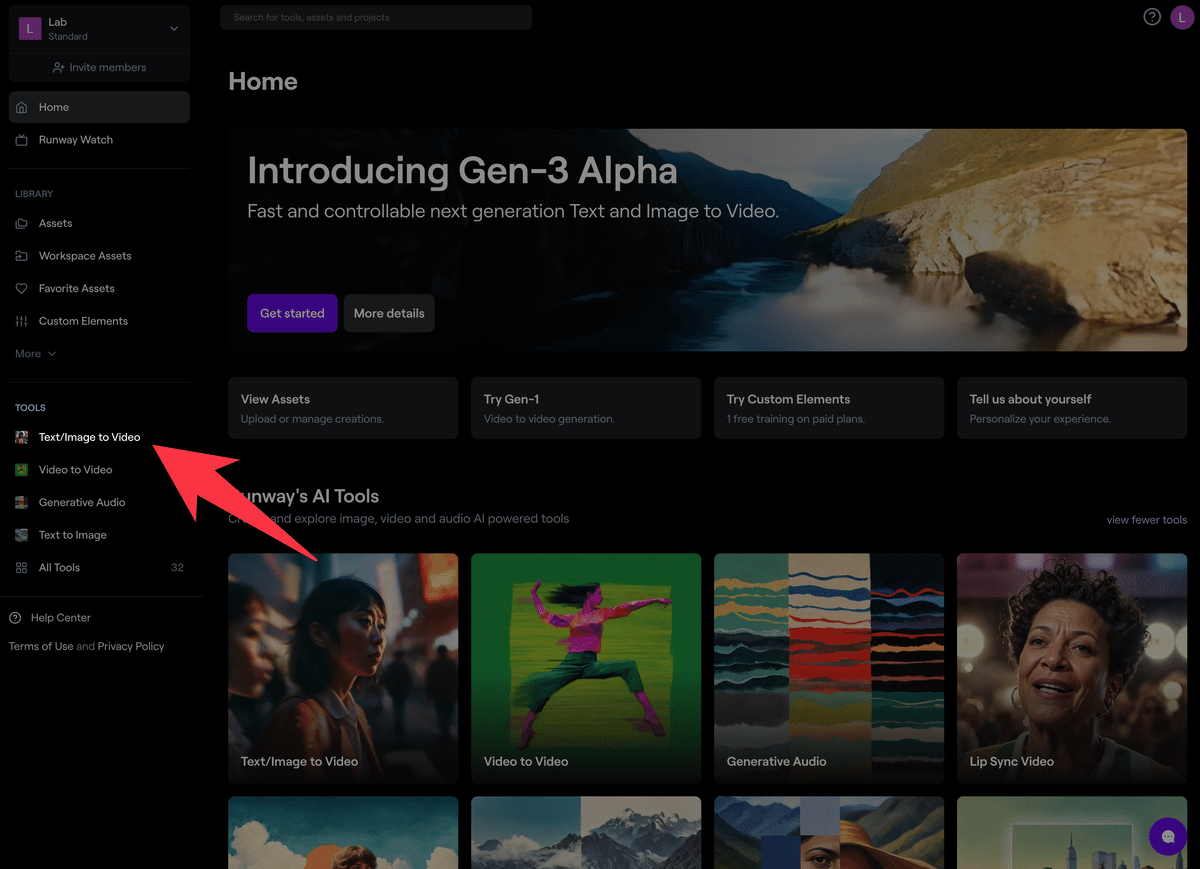Focus the search tools and assets field
Viewport: 1200px width, 869px height.
[x=376, y=17]
